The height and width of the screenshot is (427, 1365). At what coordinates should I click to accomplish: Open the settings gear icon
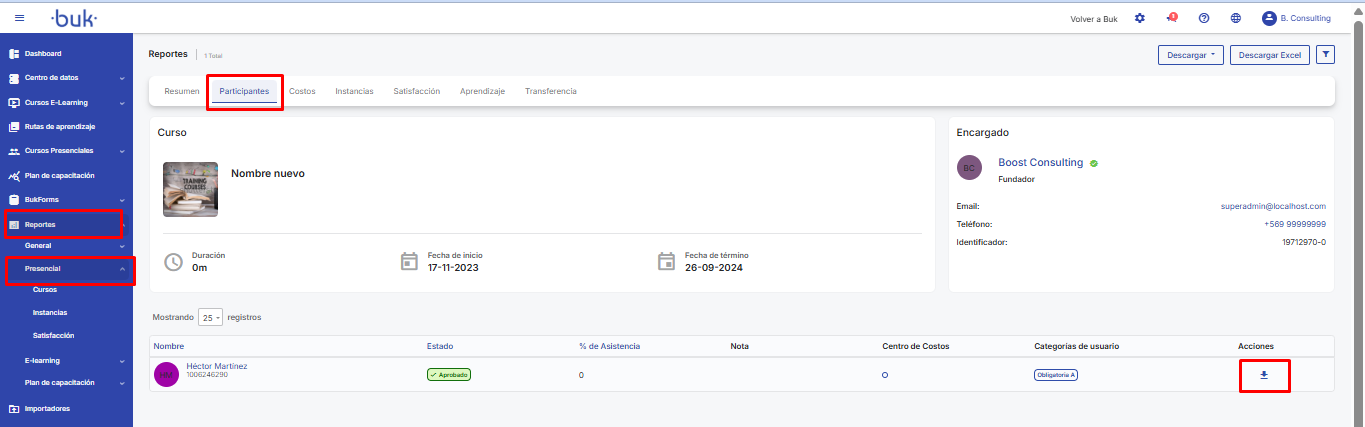(x=1140, y=18)
